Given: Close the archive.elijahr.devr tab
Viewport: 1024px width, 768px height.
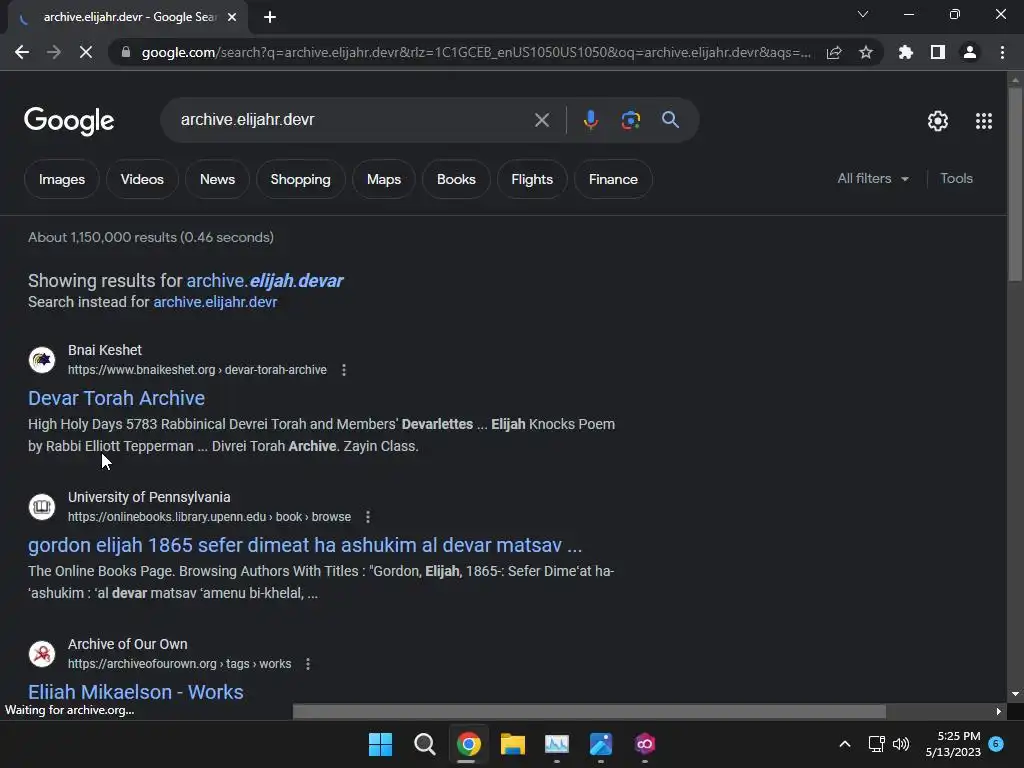Looking at the screenshot, I should (x=232, y=18).
